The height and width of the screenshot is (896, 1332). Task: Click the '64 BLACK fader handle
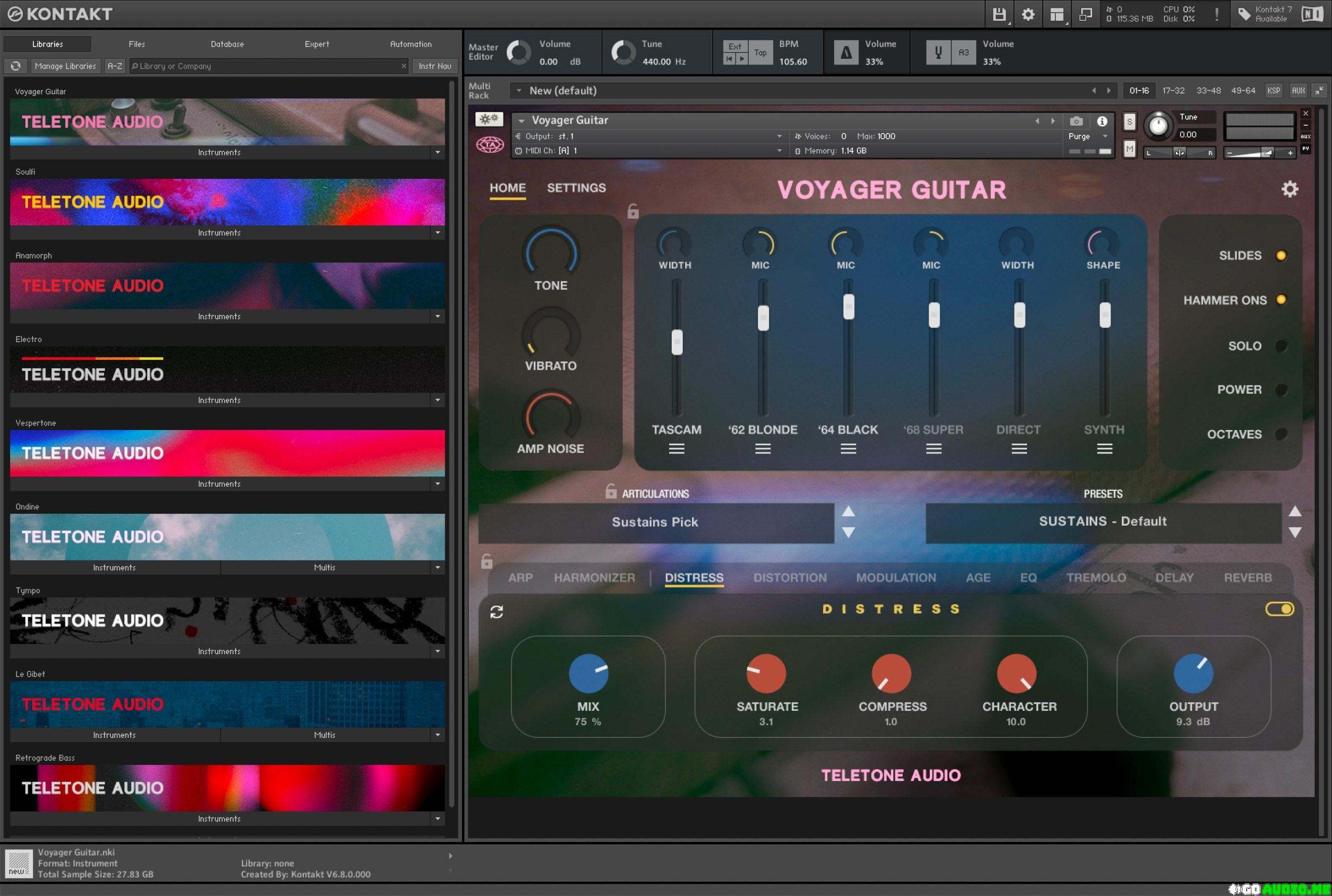848,307
